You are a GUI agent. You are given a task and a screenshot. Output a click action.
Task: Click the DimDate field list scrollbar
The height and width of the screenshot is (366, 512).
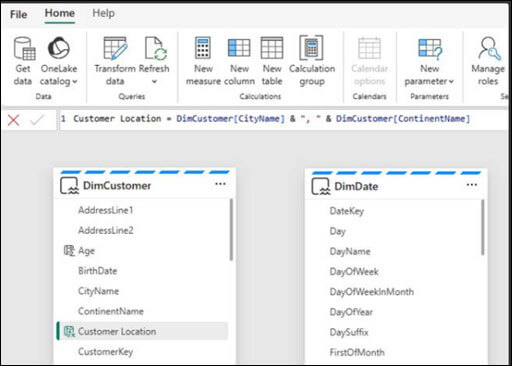(x=483, y=227)
